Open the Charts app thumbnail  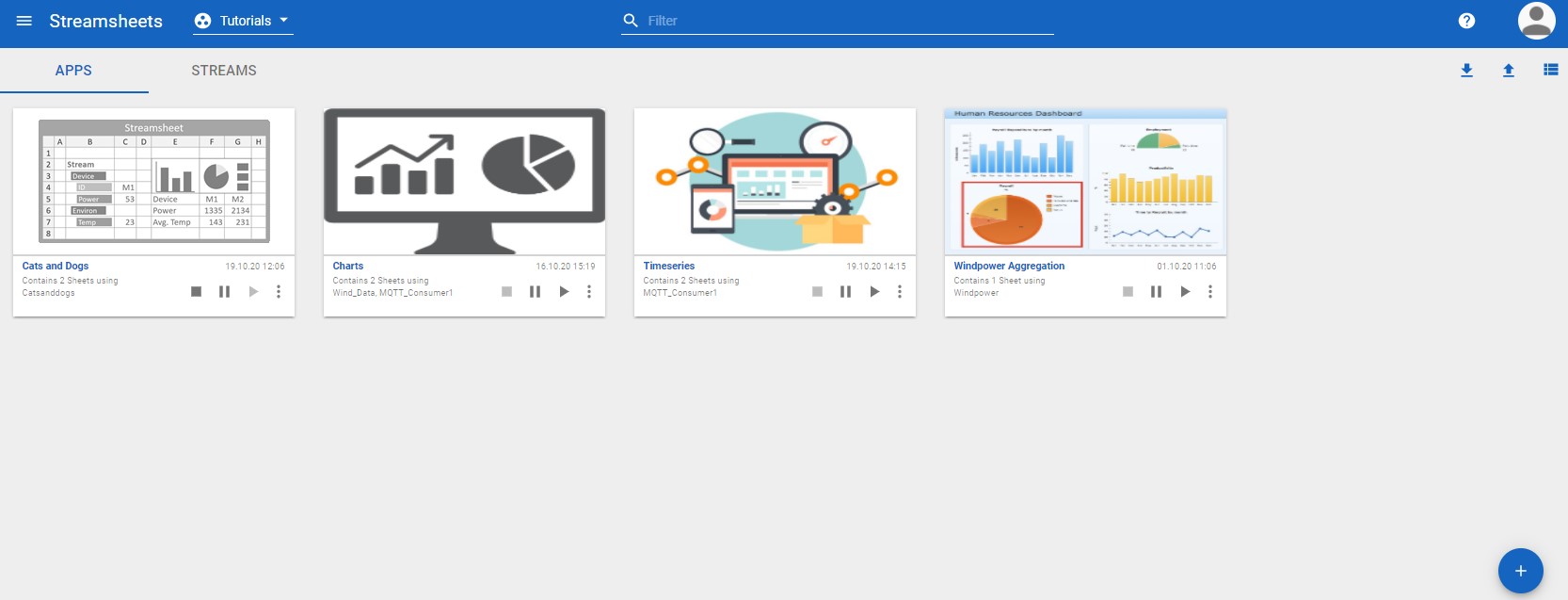click(x=464, y=181)
